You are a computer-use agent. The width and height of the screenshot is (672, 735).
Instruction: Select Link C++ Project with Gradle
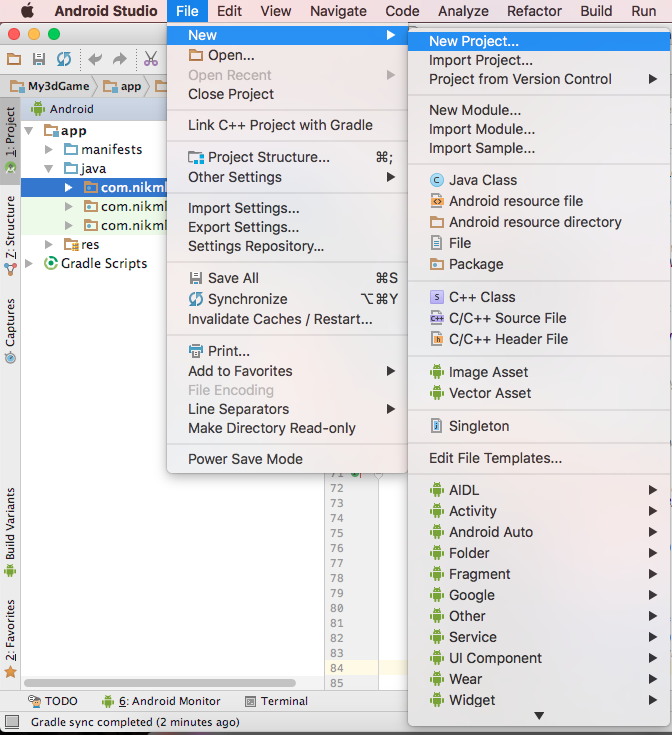[x=287, y=125]
